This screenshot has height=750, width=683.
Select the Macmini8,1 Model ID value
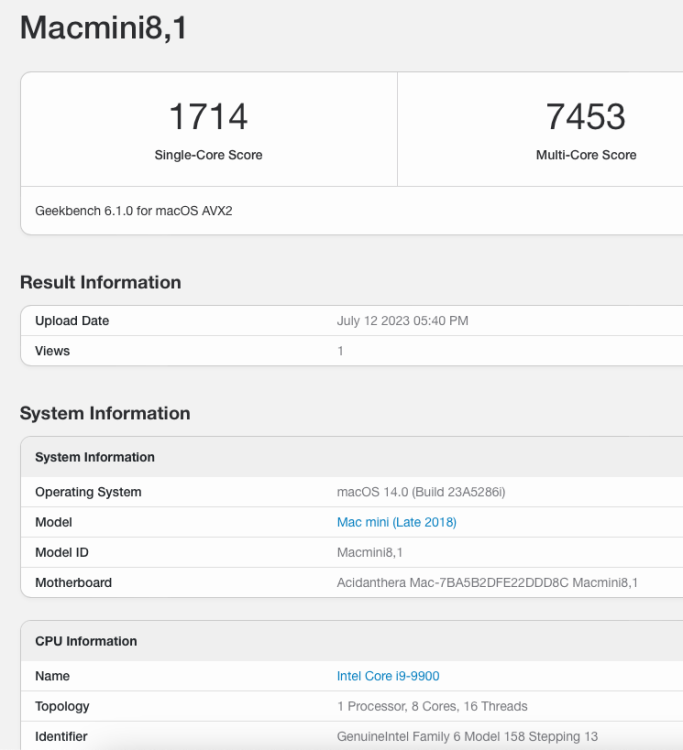(370, 552)
